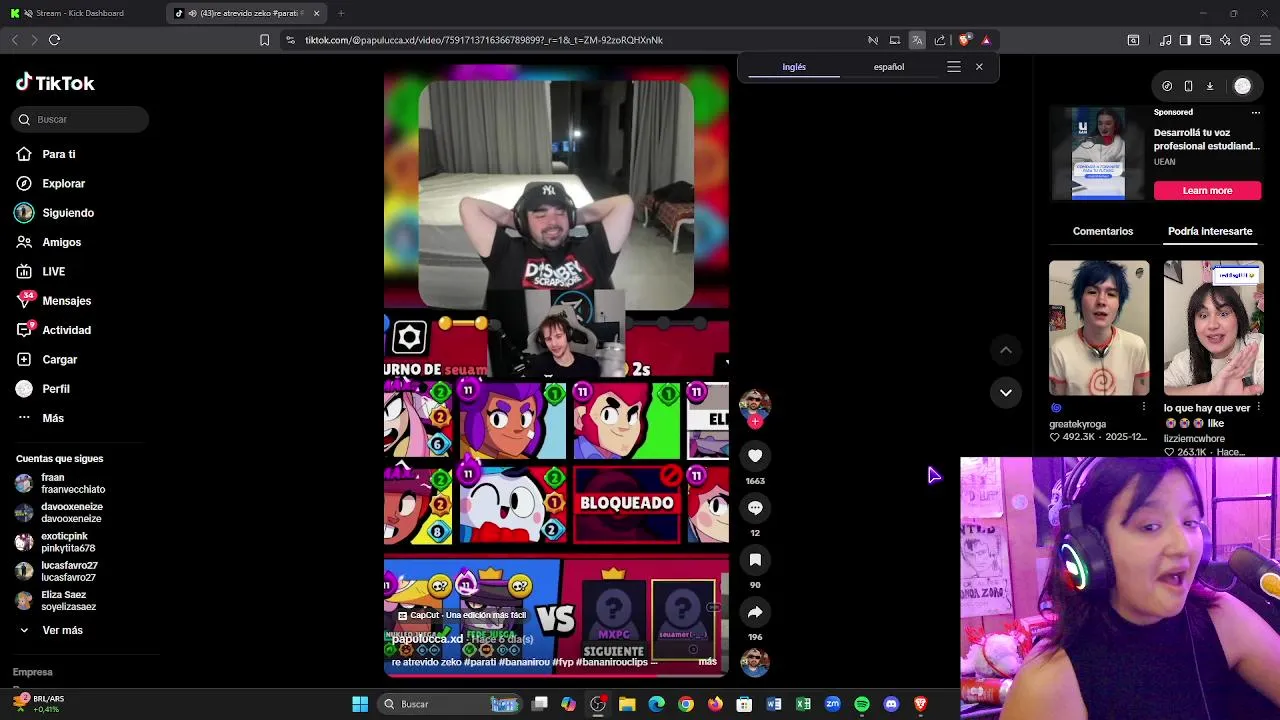The image size is (1280, 720).
Task: Switch to Stream - Kick Dashboard tab
Action: click(80, 13)
